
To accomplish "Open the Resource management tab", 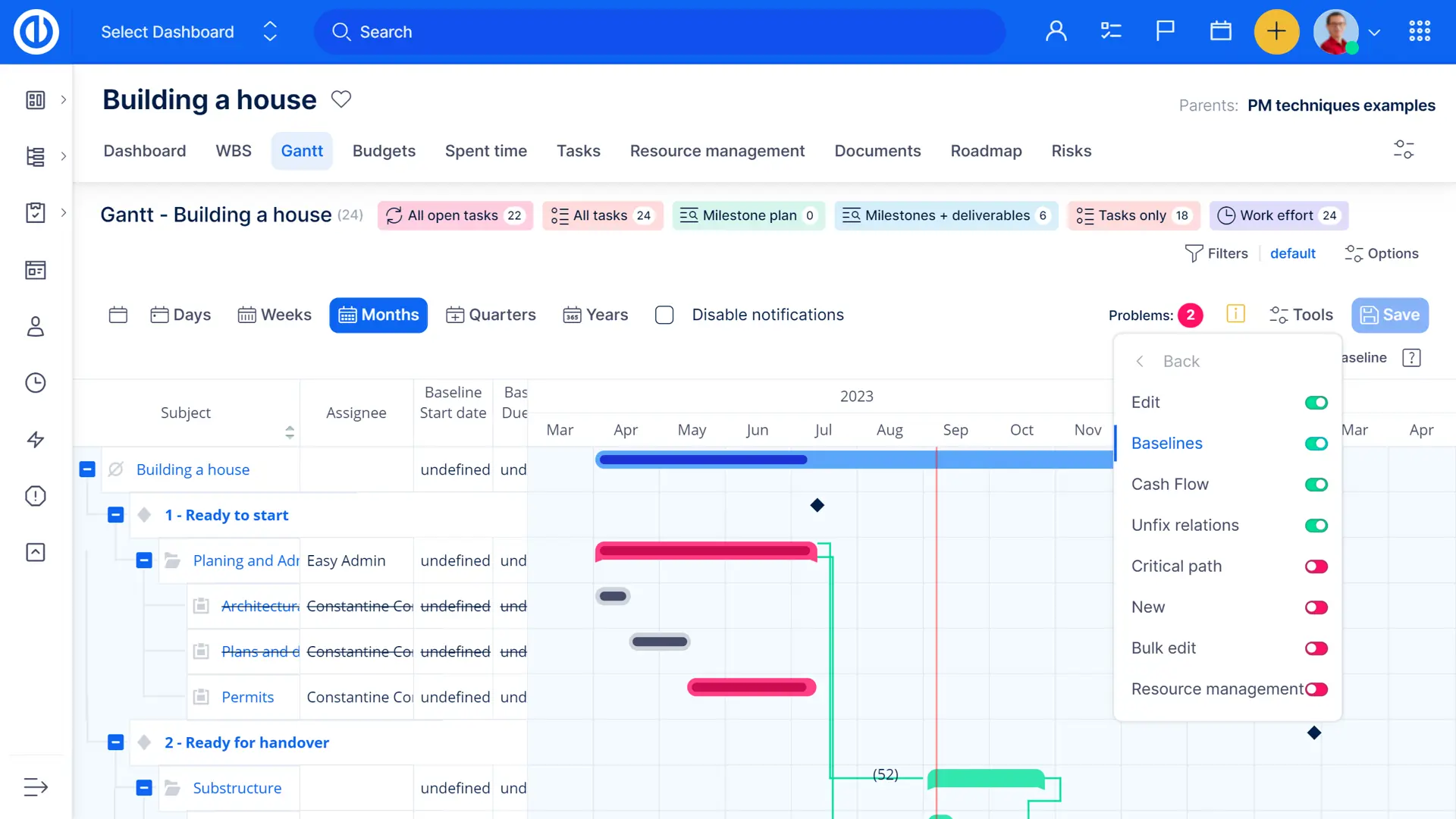I will pos(717,151).
